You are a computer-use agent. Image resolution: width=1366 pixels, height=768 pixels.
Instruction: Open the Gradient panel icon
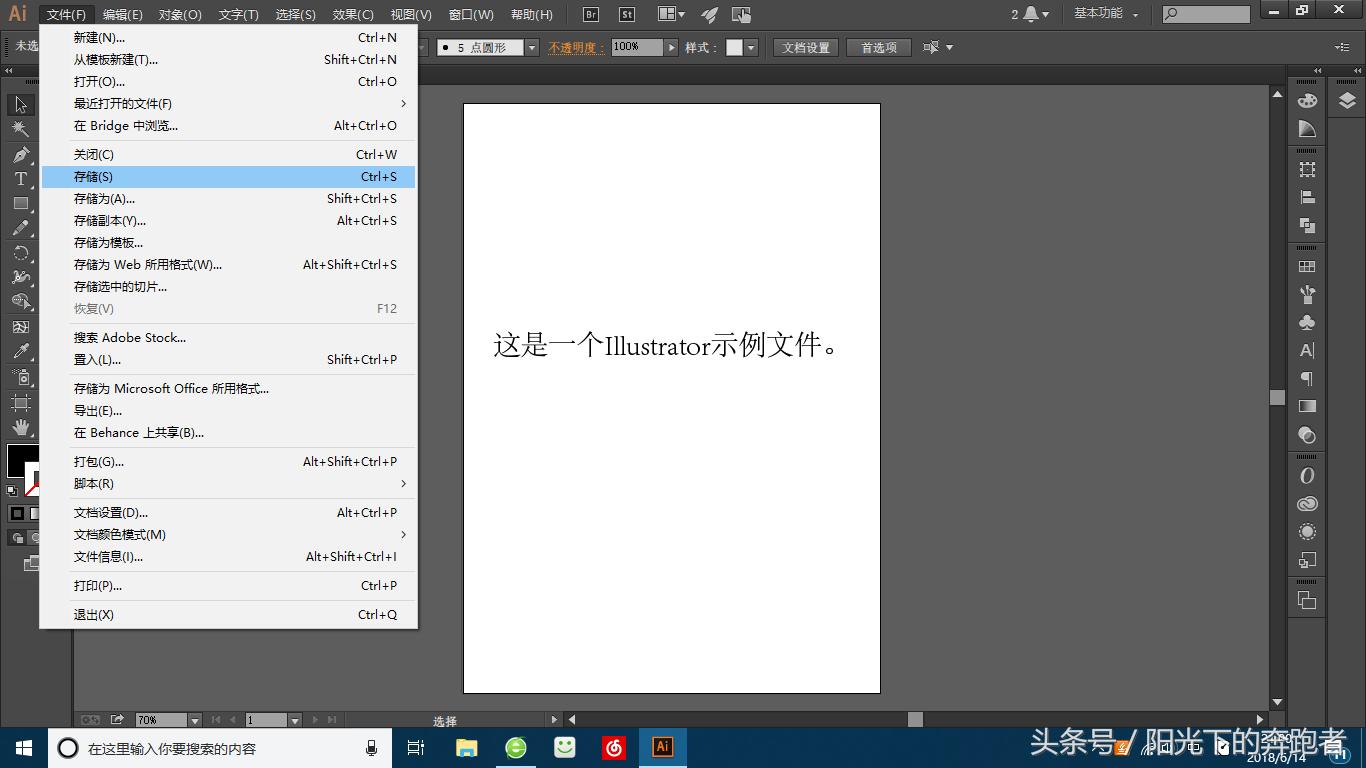pyautogui.click(x=1307, y=406)
